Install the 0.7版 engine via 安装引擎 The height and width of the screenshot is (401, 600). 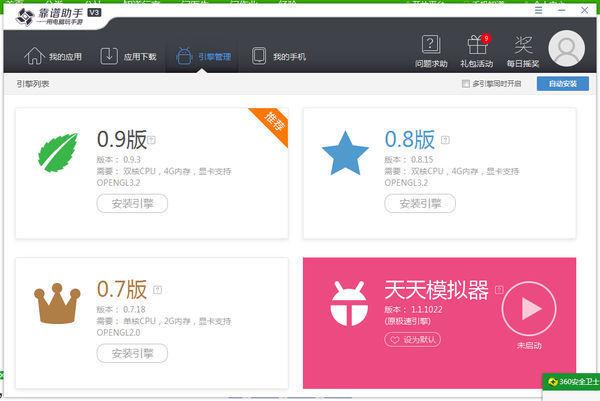[132, 353]
